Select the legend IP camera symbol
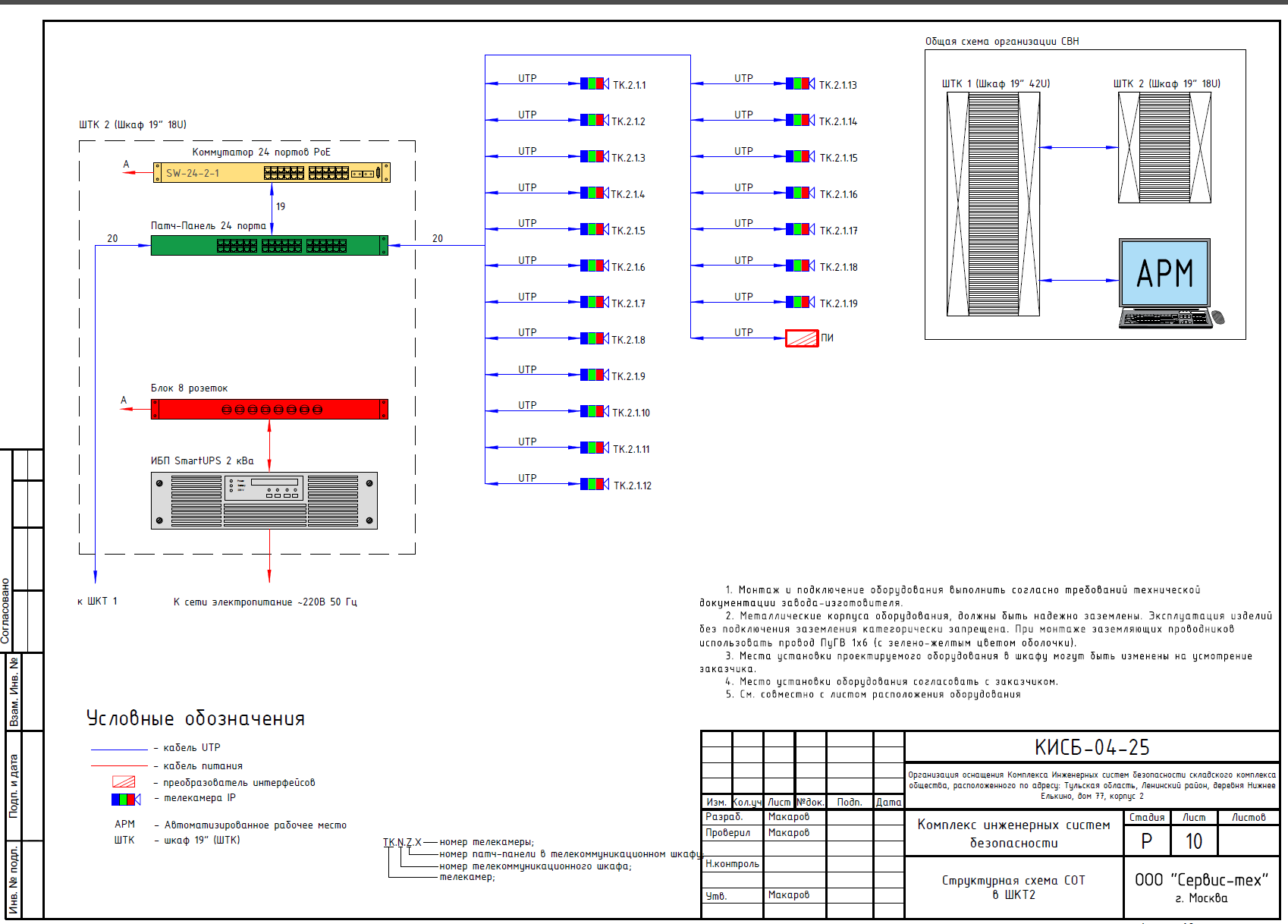The width and height of the screenshot is (1288, 924). click(126, 799)
